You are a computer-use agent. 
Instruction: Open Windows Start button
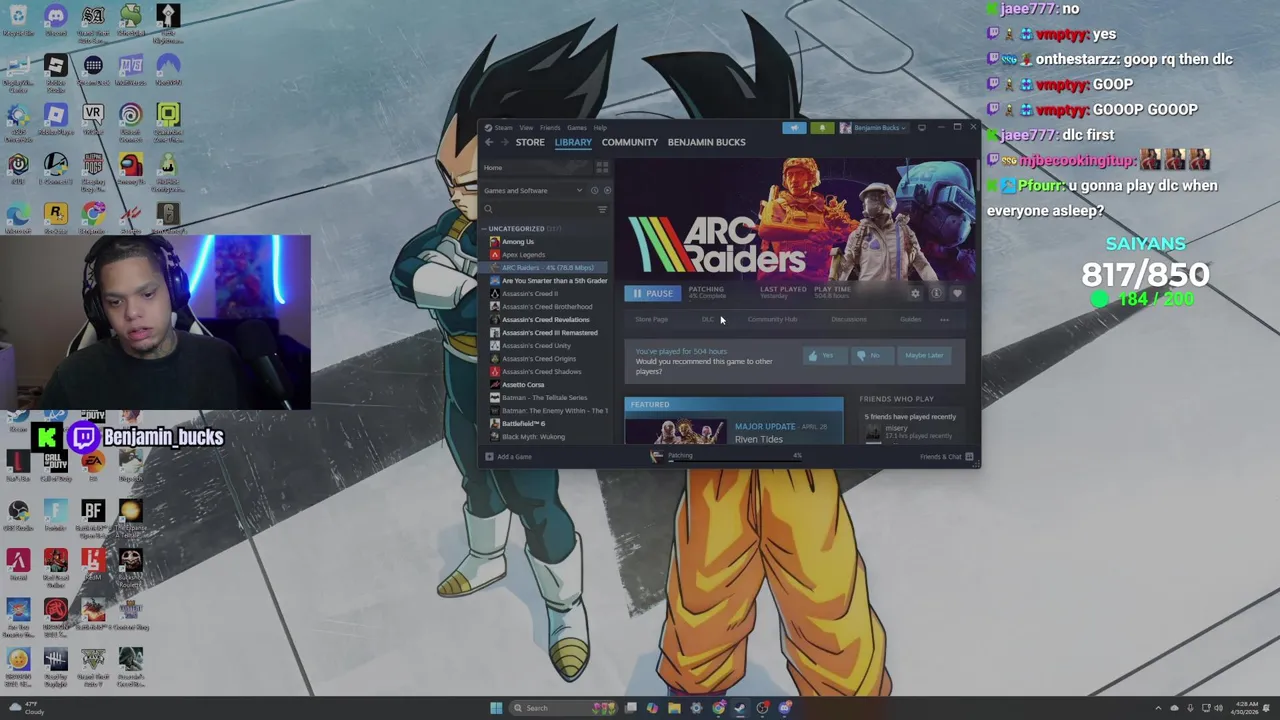[x=496, y=708]
